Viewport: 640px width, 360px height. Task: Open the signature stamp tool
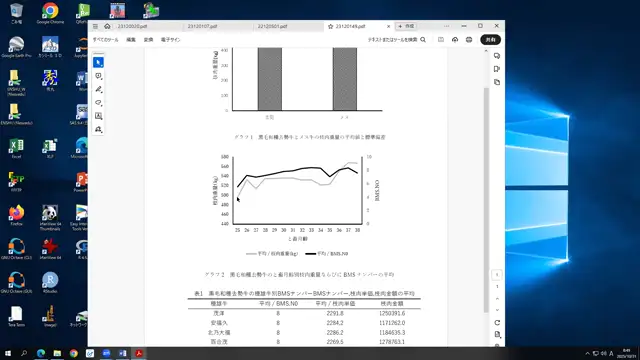[x=98, y=129]
